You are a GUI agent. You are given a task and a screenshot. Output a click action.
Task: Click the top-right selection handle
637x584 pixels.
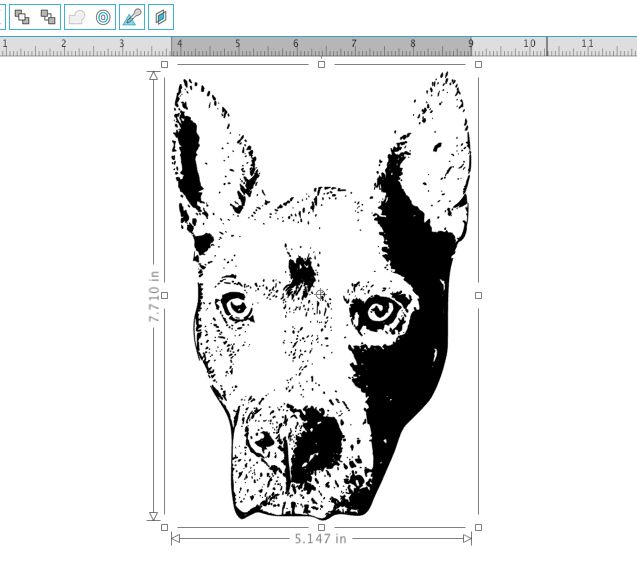coord(479,65)
